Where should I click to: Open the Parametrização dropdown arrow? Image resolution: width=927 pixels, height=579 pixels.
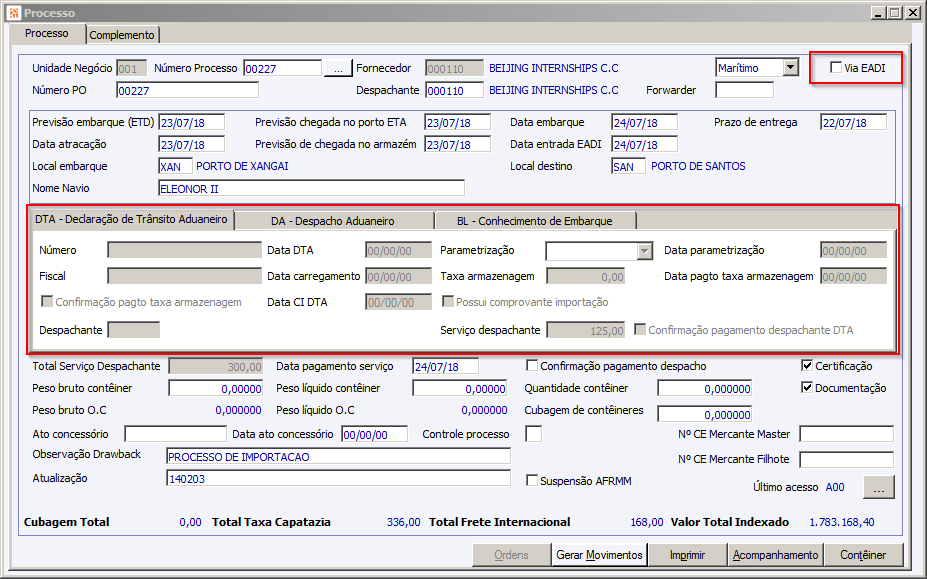pyautogui.click(x=644, y=251)
